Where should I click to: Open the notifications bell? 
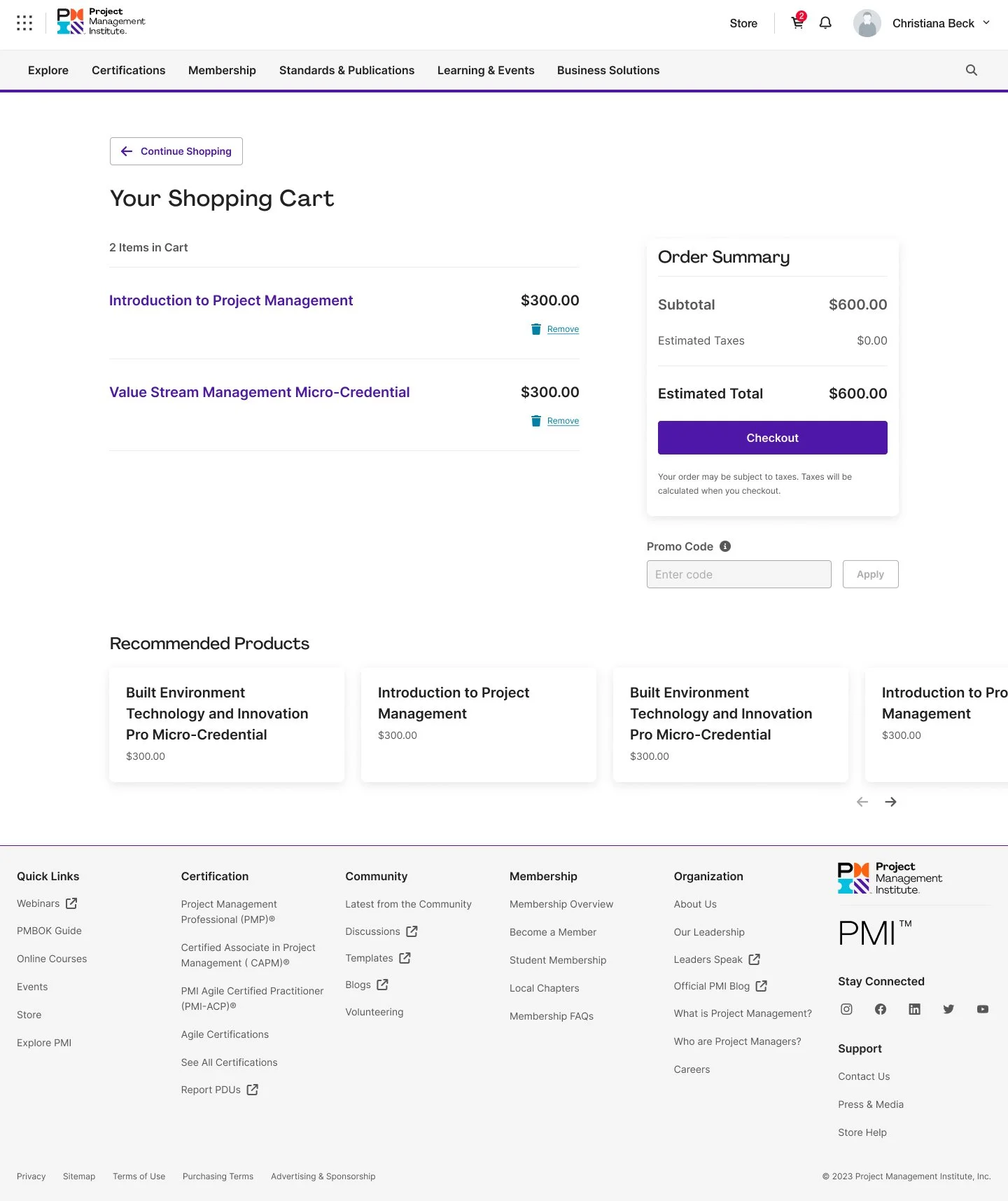(825, 23)
